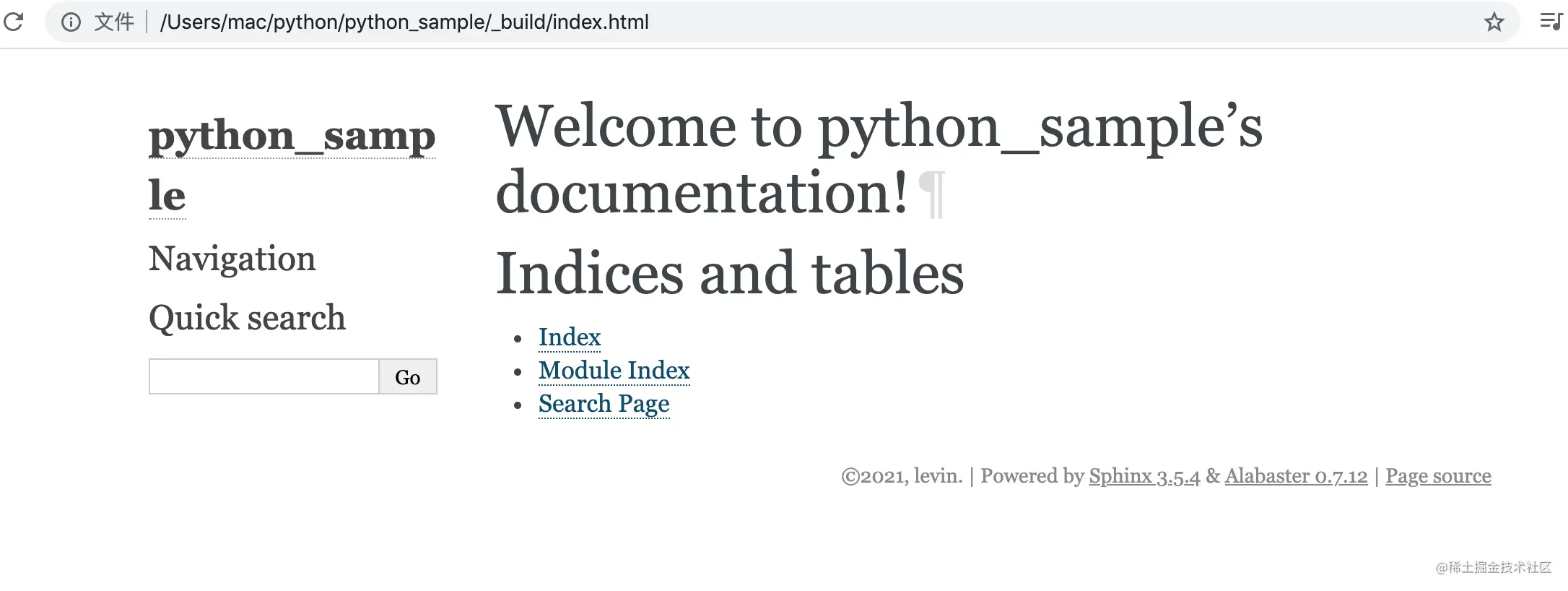Open the Index link
This screenshot has height=591, width=1568.
(x=570, y=337)
